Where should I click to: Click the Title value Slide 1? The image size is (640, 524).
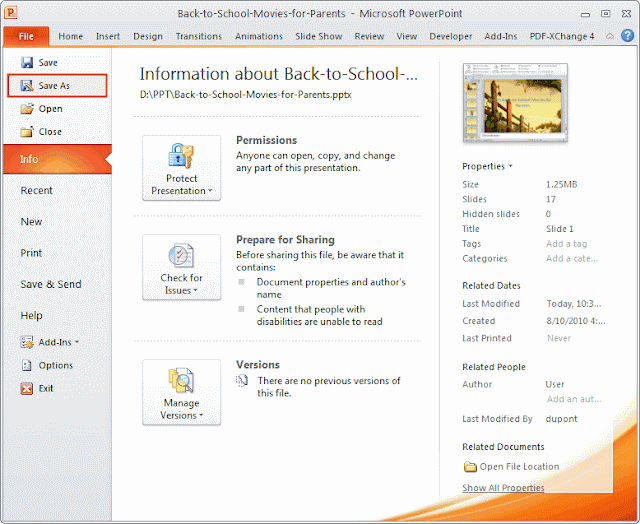560,229
